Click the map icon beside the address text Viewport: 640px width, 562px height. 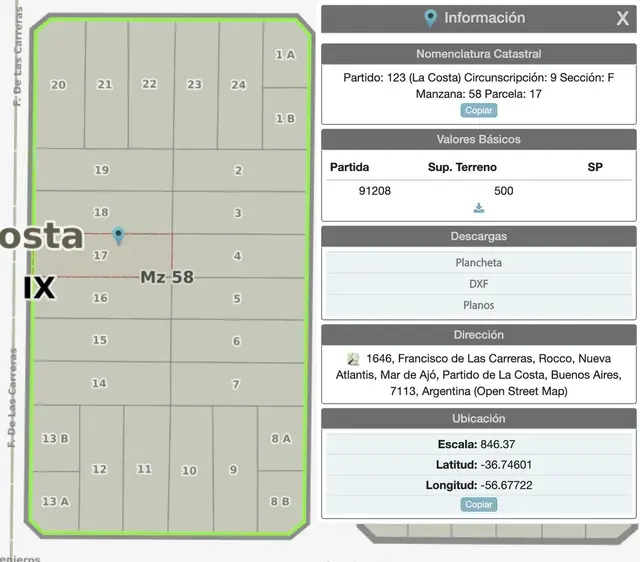pyautogui.click(x=353, y=359)
